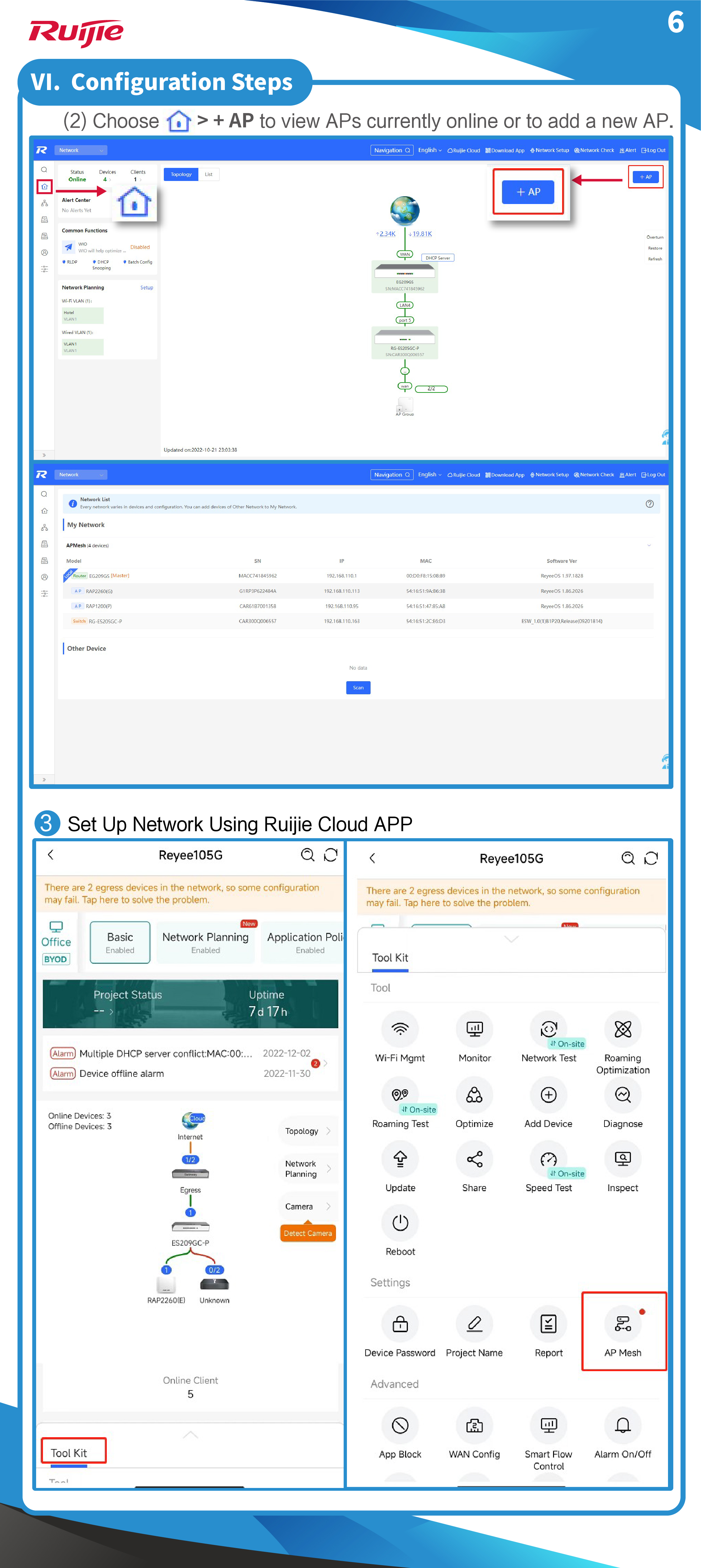Screen dimensions: 701x1568
Task: Click small + AP button at top right
Action: 646,177
